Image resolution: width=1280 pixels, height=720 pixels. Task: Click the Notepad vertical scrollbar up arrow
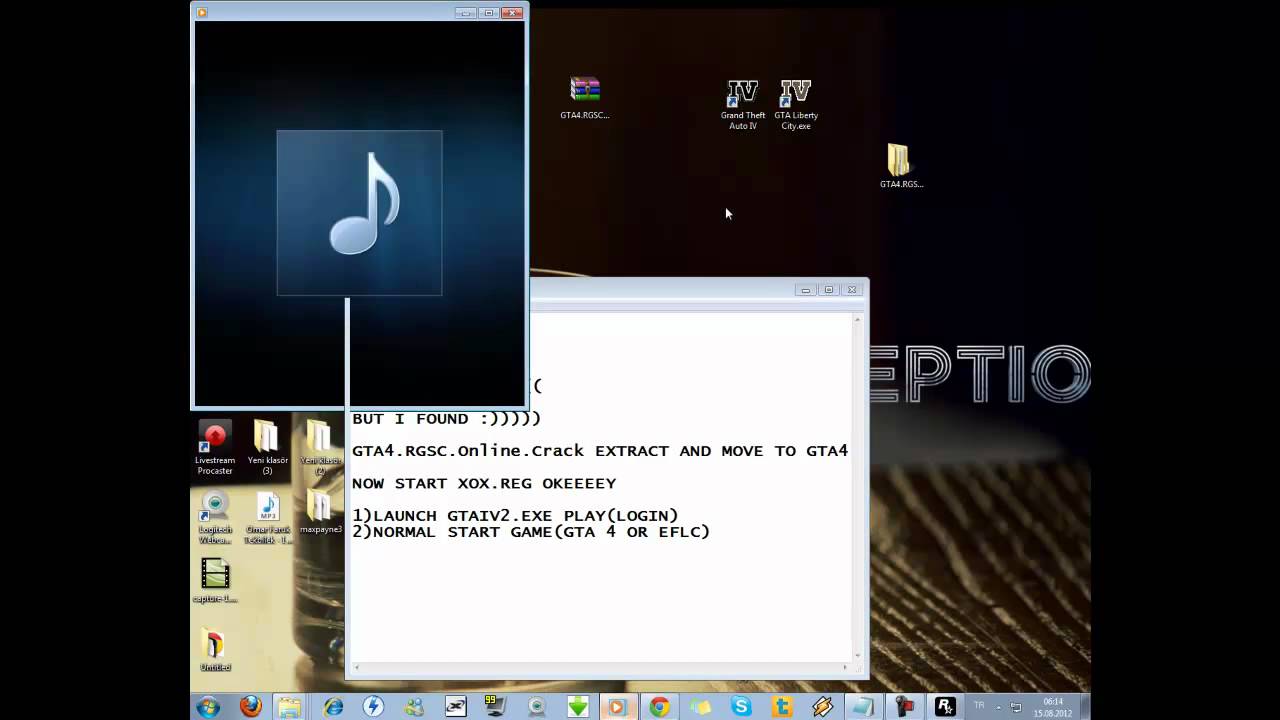pyautogui.click(x=857, y=319)
